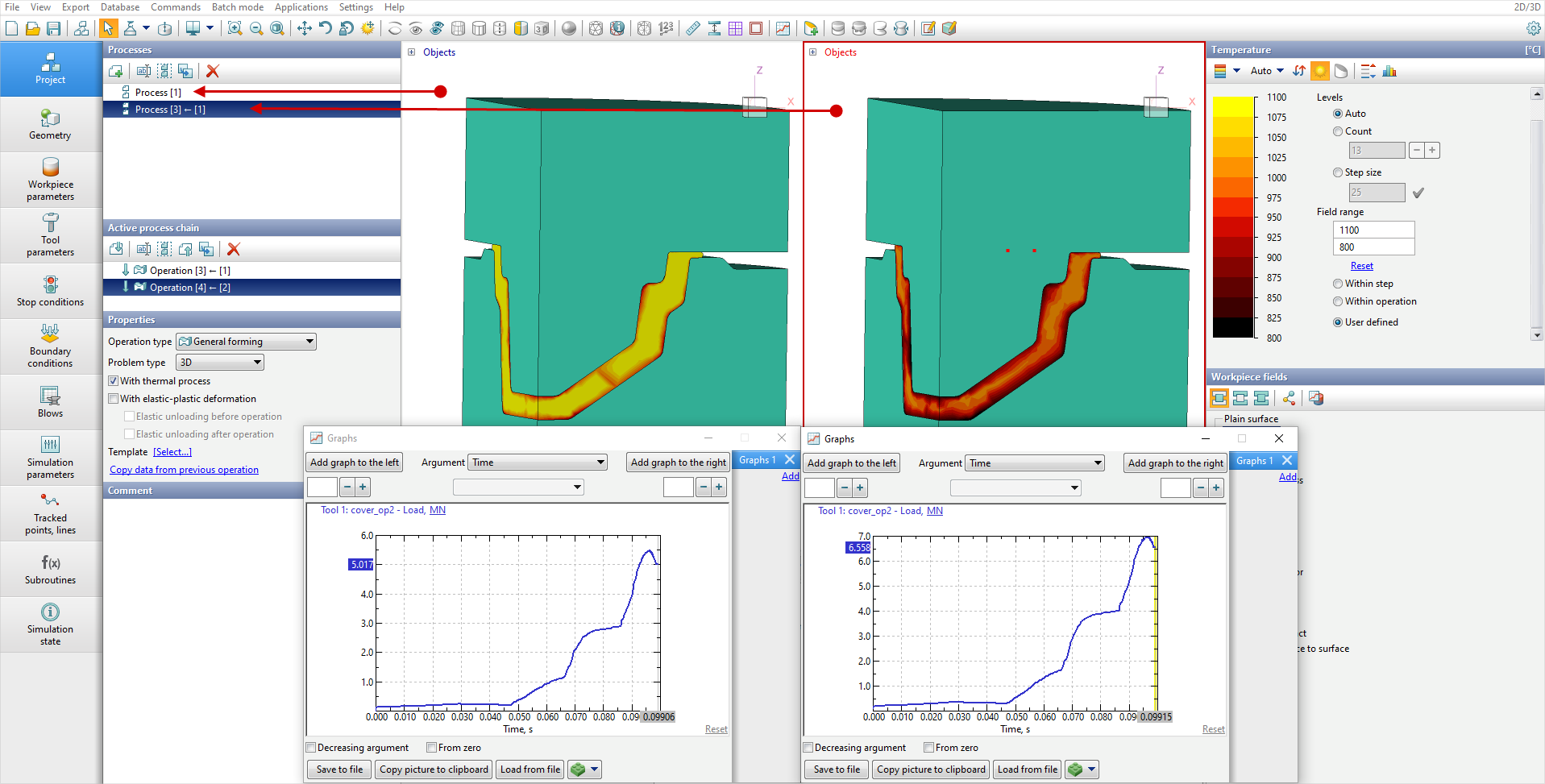
Task: Delete process with red X icon
Action: (213, 71)
